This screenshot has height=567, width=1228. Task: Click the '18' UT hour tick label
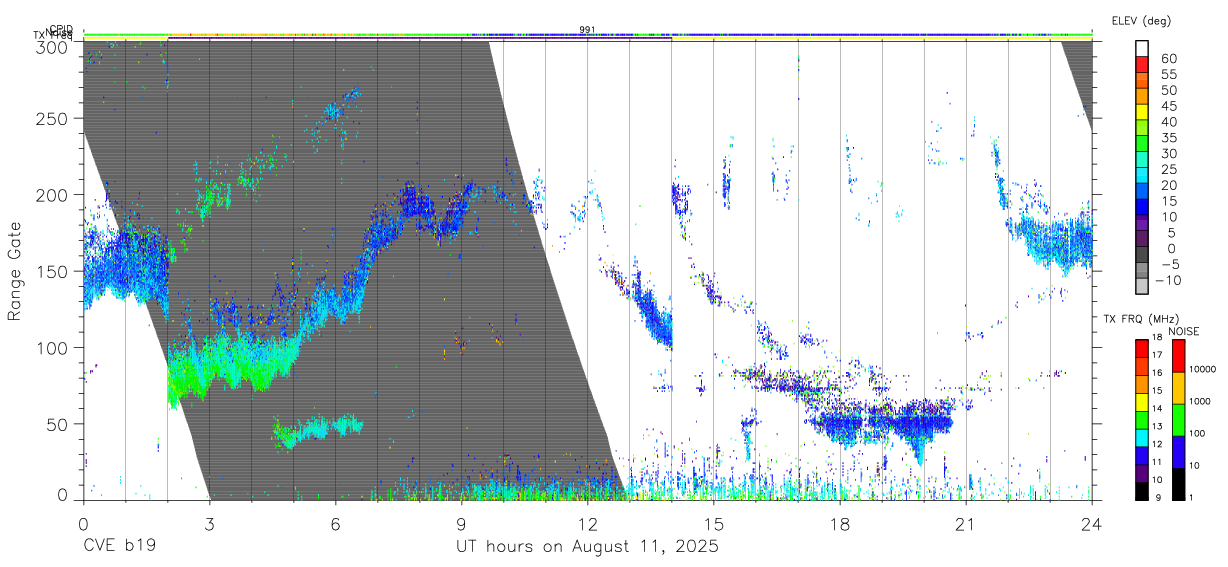click(839, 523)
